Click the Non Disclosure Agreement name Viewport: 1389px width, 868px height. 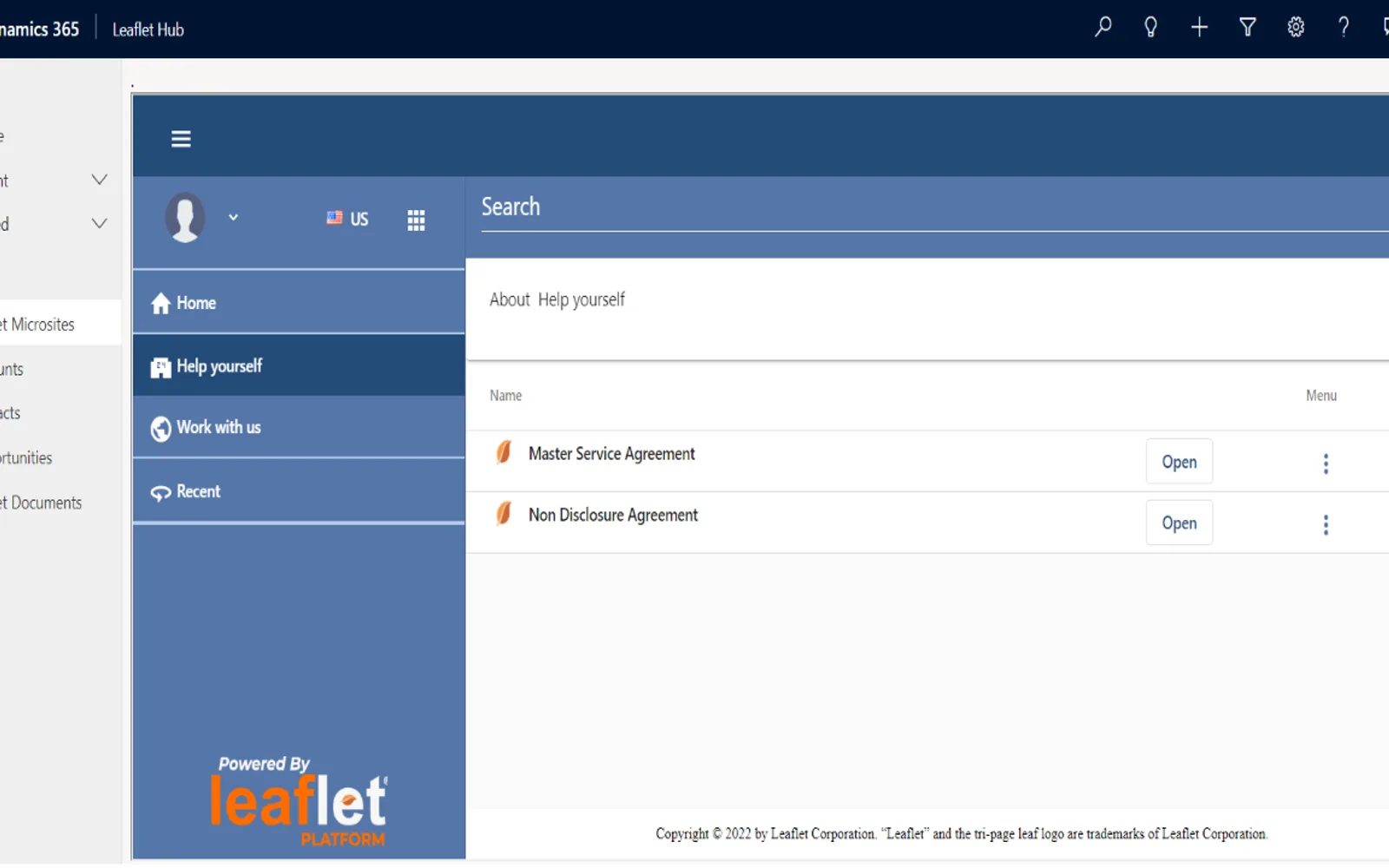(613, 515)
